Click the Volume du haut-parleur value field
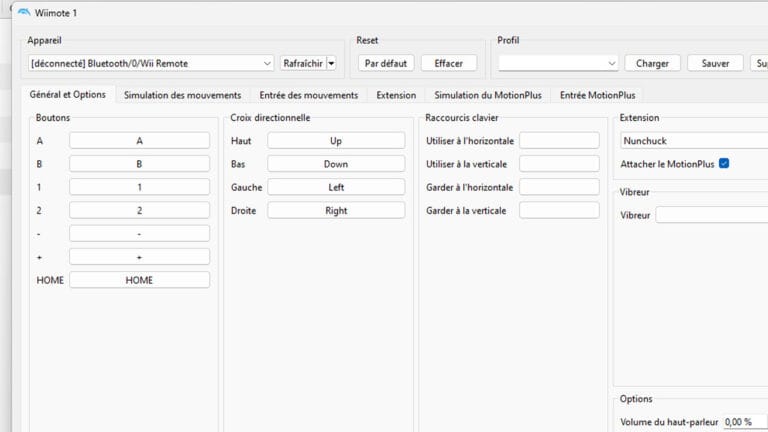The width and height of the screenshot is (768, 432). click(744, 422)
